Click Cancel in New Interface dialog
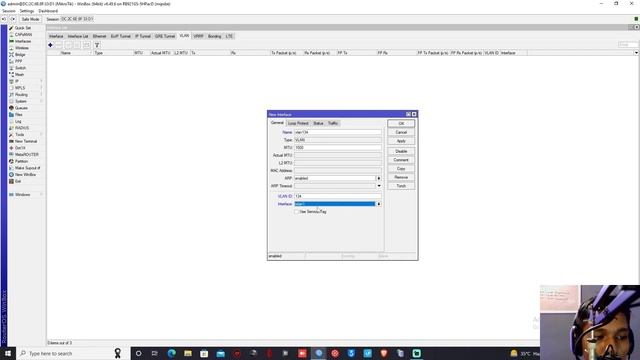Image resolution: width=640 pixels, height=360 pixels. 401,132
